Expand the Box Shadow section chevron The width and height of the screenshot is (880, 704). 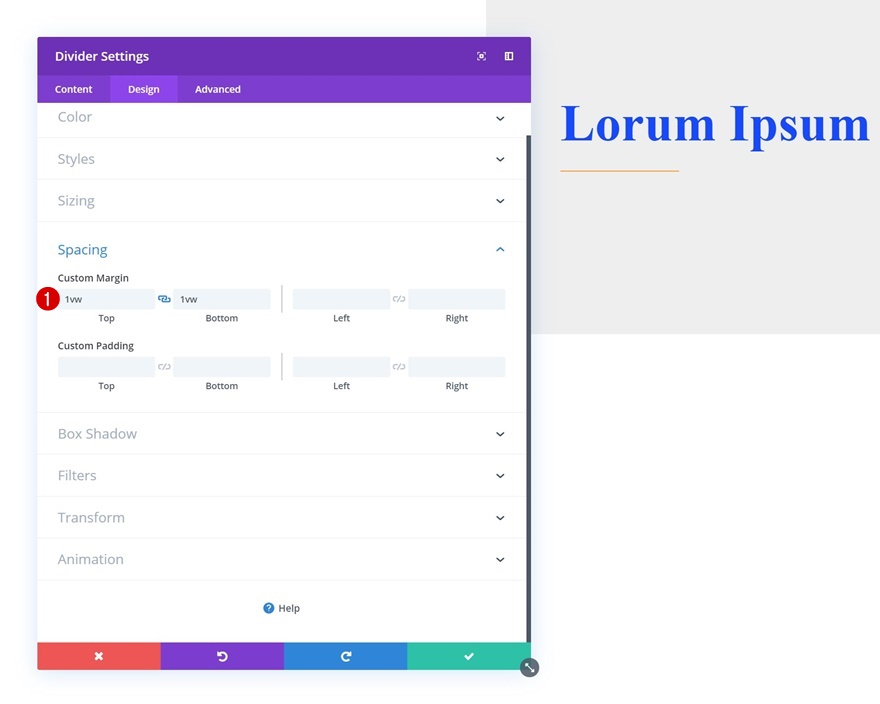coord(500,434)
